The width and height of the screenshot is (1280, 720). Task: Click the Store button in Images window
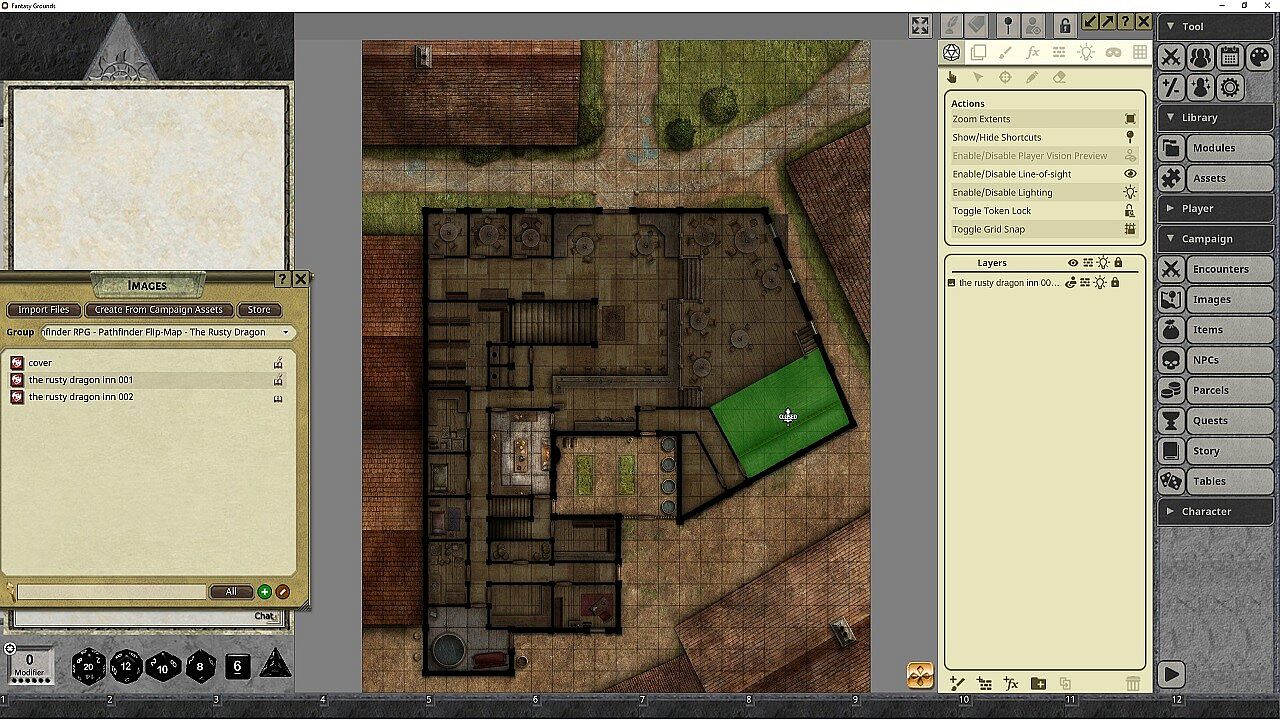pyautogui.click(x=259, y=310)
